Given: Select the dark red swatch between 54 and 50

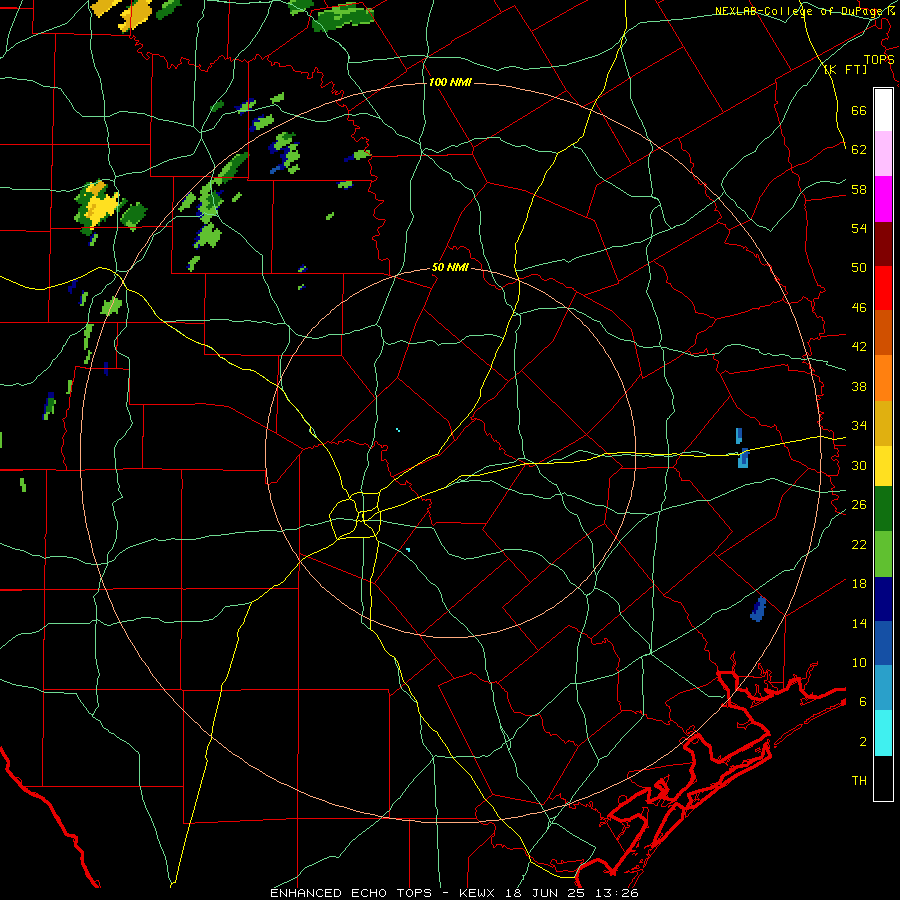Looking at the screenshot, I should pos(883,244).
